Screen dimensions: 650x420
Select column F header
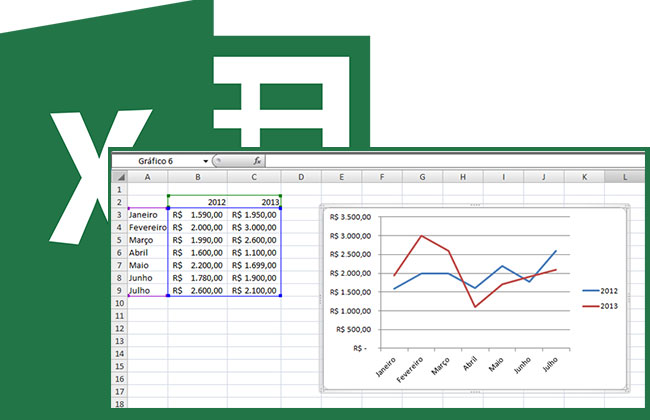click(x=382, y=177)
